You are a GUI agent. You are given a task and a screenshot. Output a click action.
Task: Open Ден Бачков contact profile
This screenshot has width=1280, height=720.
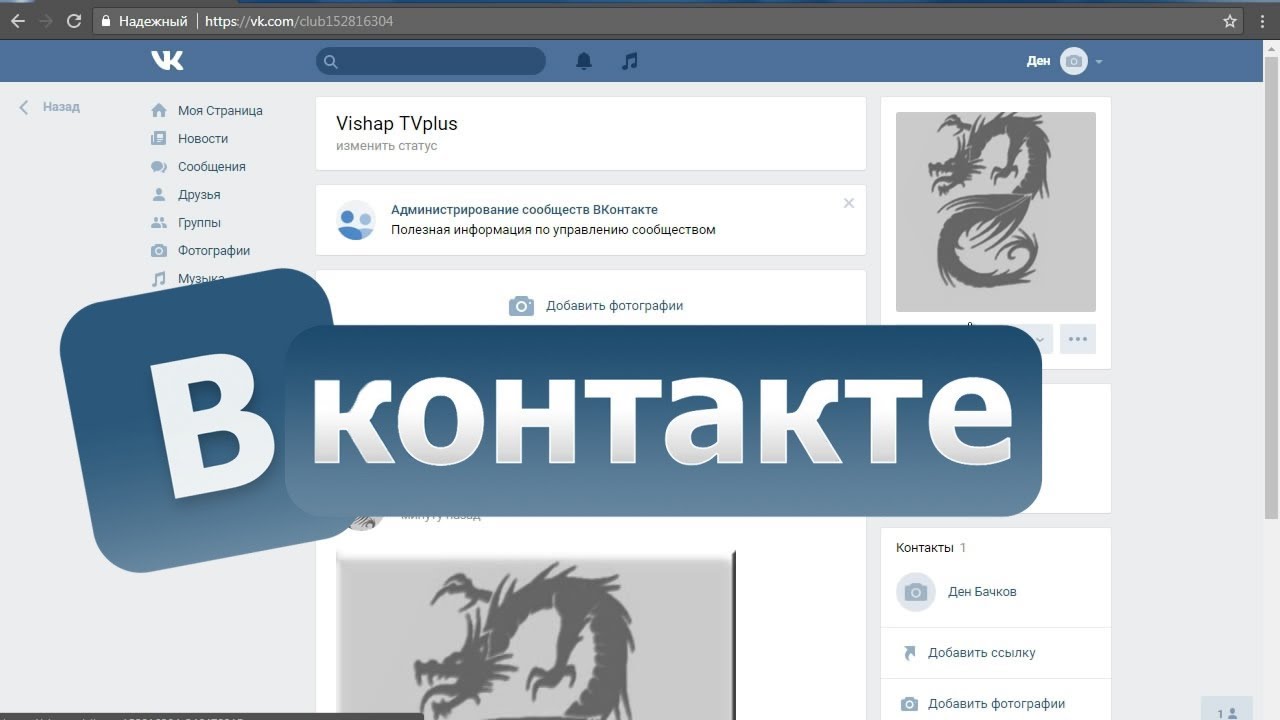[x=982, y=592]
